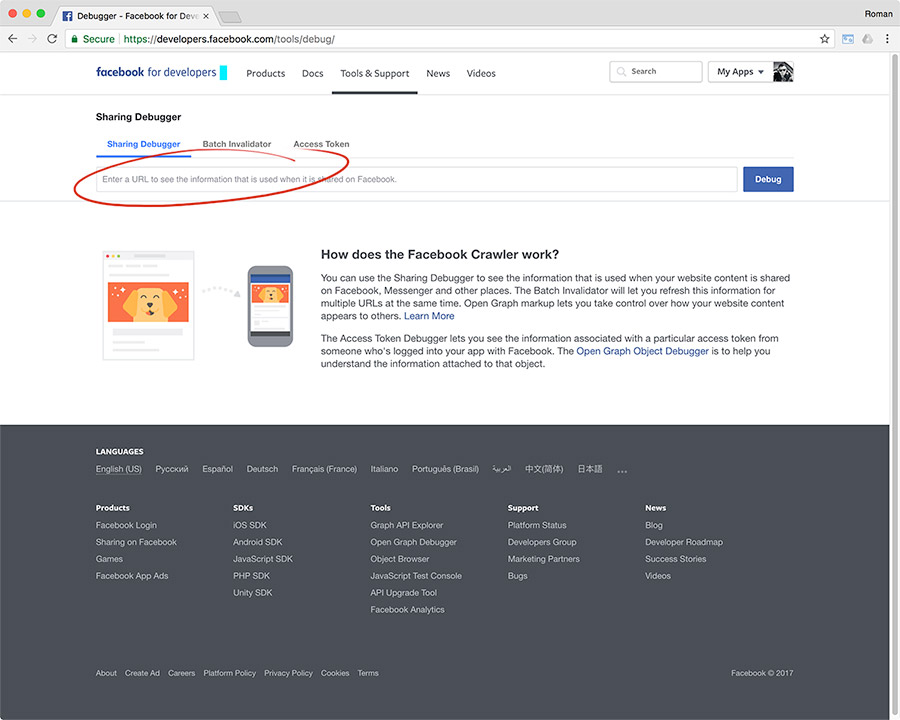This screenshot has height=720, width=900.
Task: Open Graph API Explorer footer link
Action: 407,525
